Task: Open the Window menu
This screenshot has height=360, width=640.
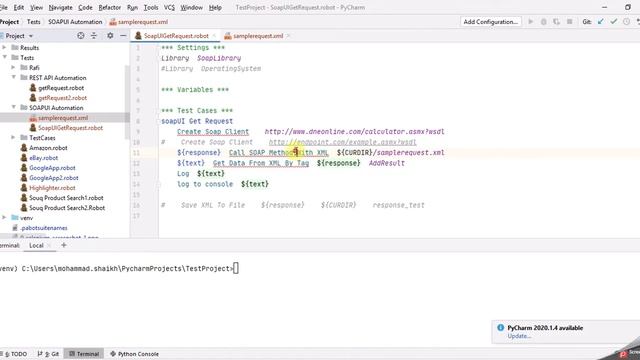Action: [x=191, y=7]
